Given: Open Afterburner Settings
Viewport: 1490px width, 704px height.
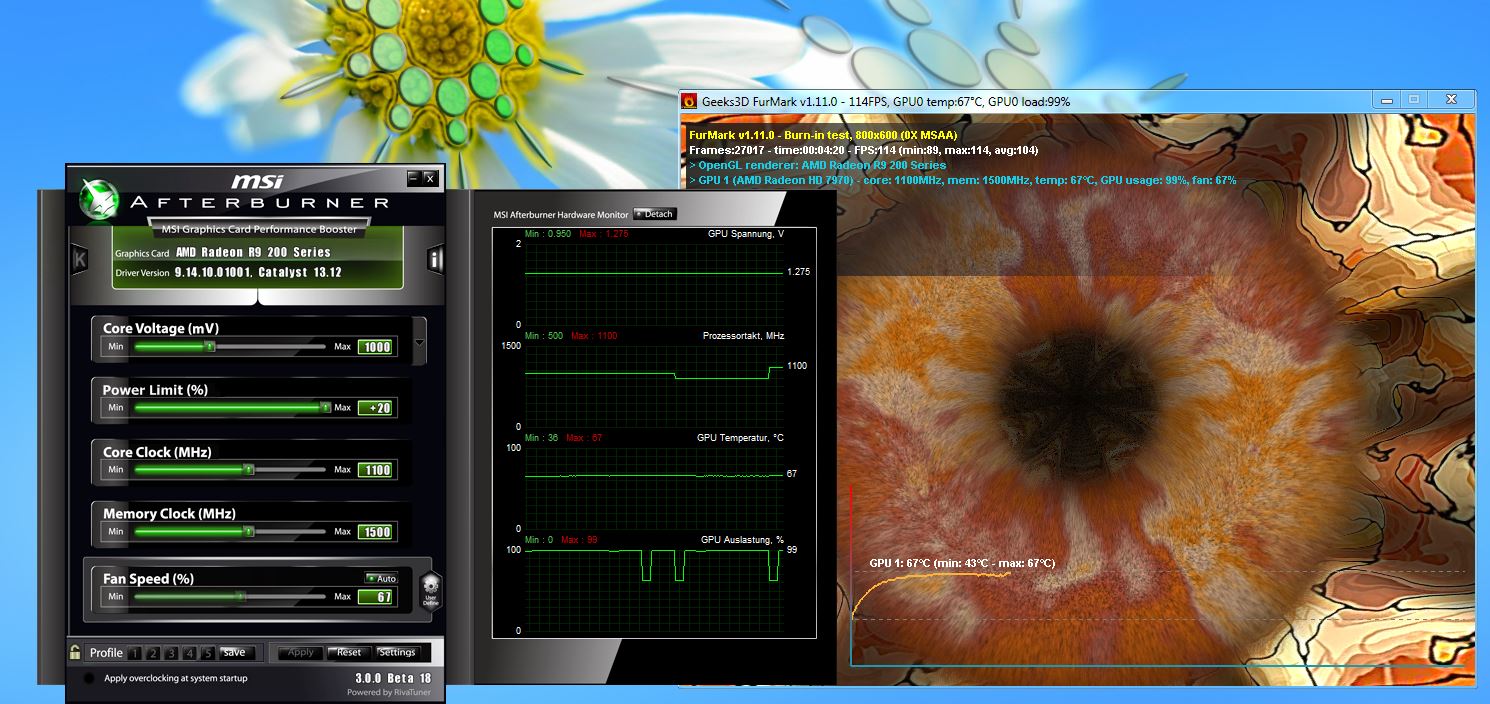Looking at the screenshot, I should [397, 652].
